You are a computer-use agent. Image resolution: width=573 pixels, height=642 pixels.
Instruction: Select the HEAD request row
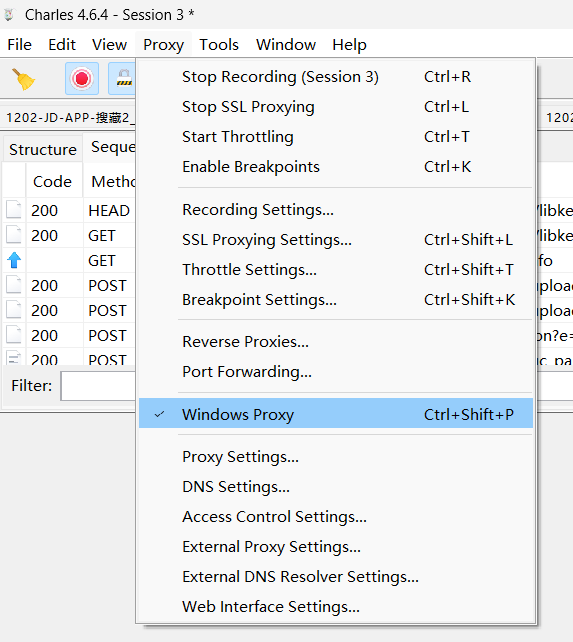69,210
